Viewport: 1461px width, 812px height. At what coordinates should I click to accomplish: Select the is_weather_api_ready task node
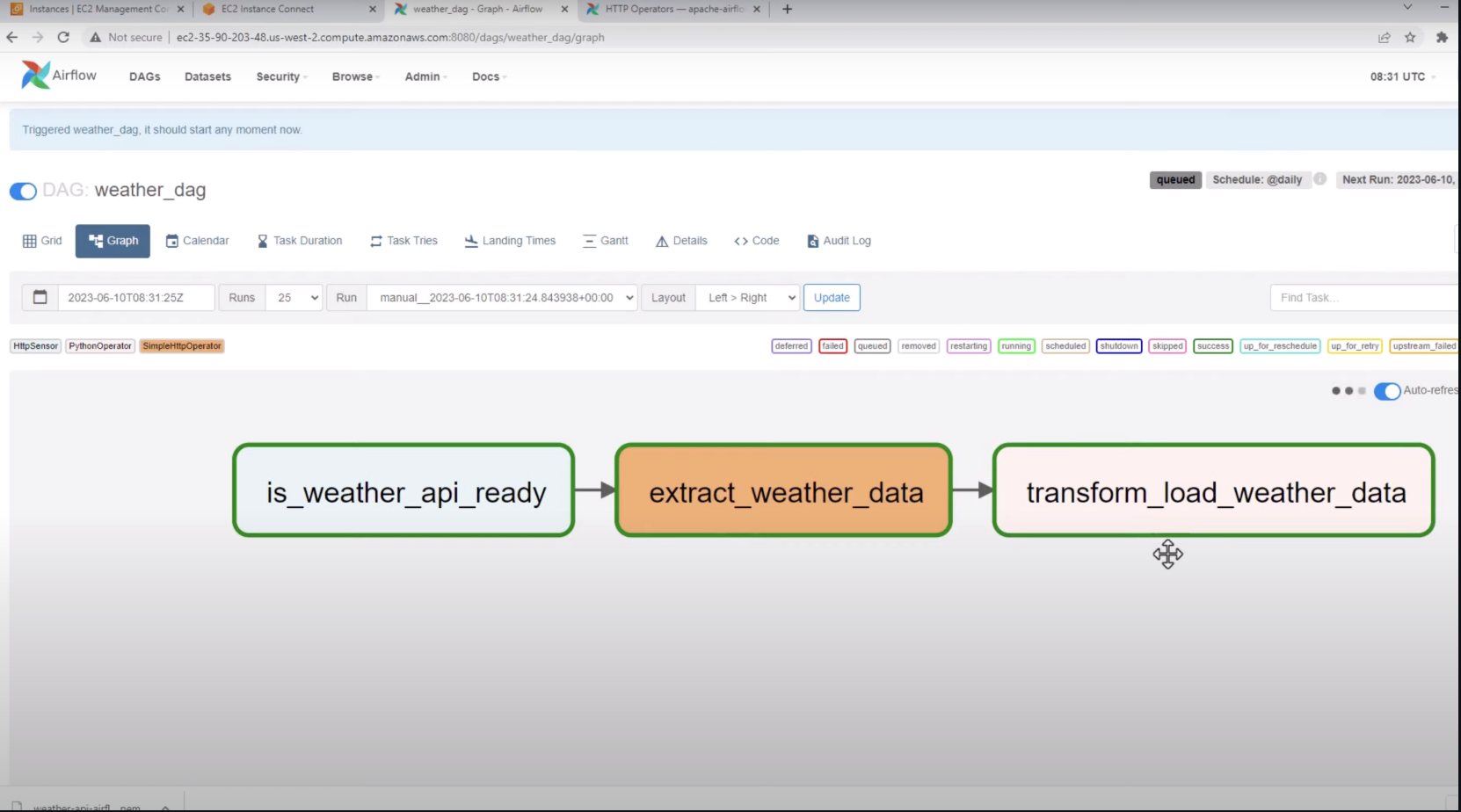403,490
